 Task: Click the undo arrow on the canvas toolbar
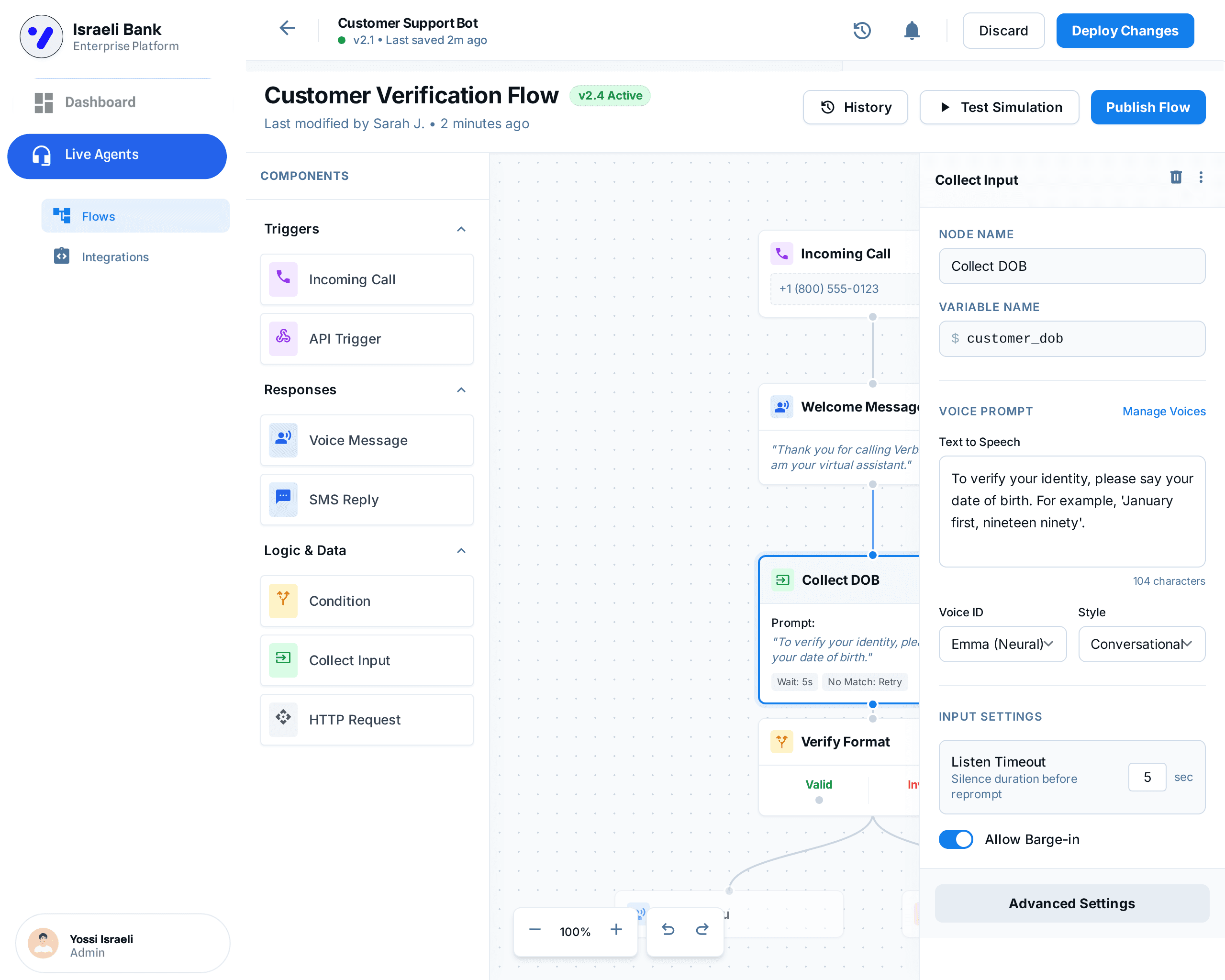(x=668, y=929)
